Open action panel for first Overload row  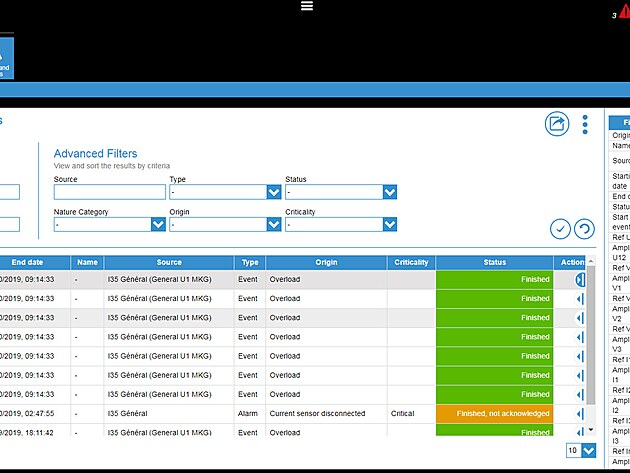tap(579, 280)
